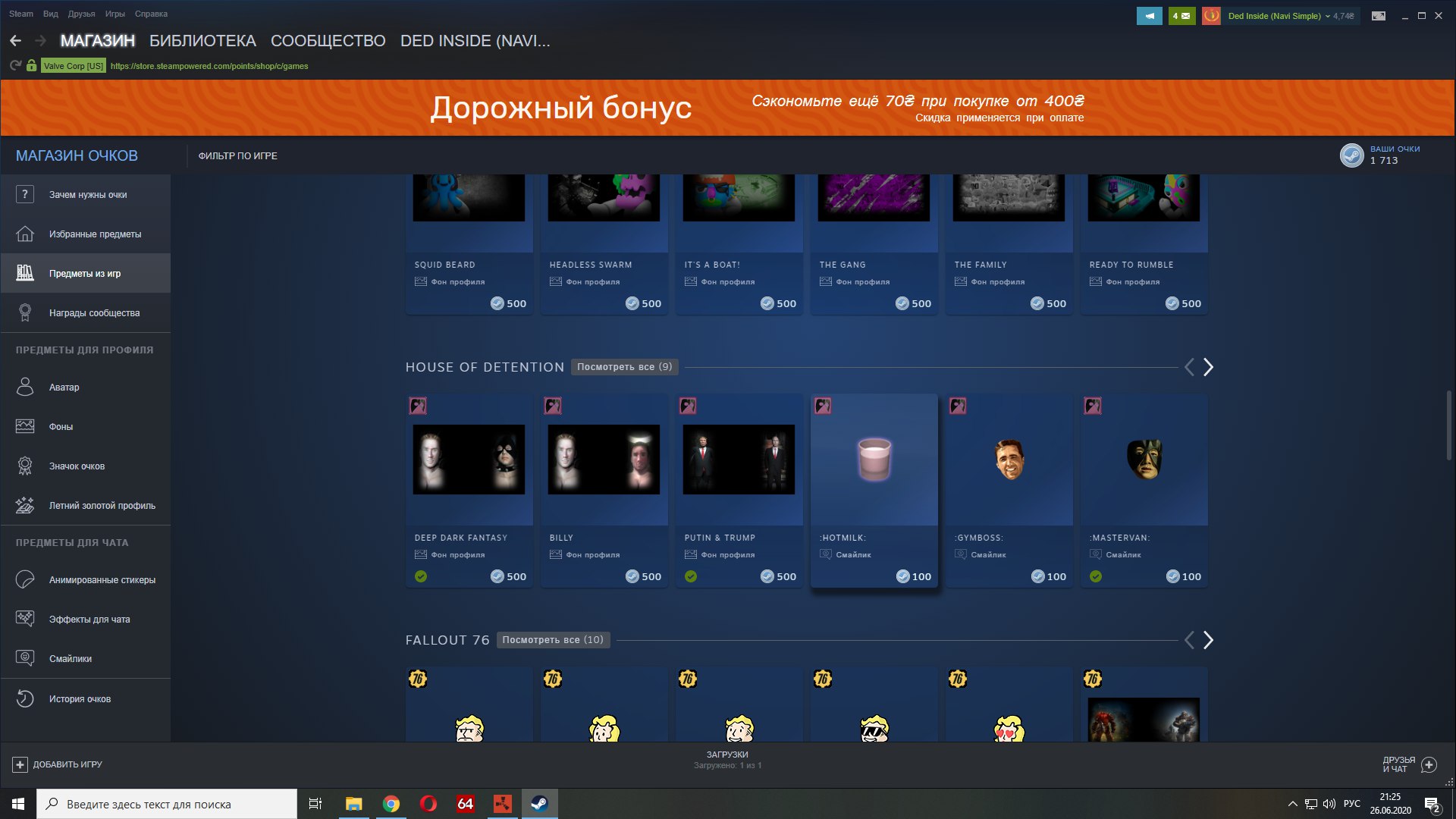Screen dimensions: 1456x819
Task: Reload the page with refresh icon
Action: tap(15, 66)
